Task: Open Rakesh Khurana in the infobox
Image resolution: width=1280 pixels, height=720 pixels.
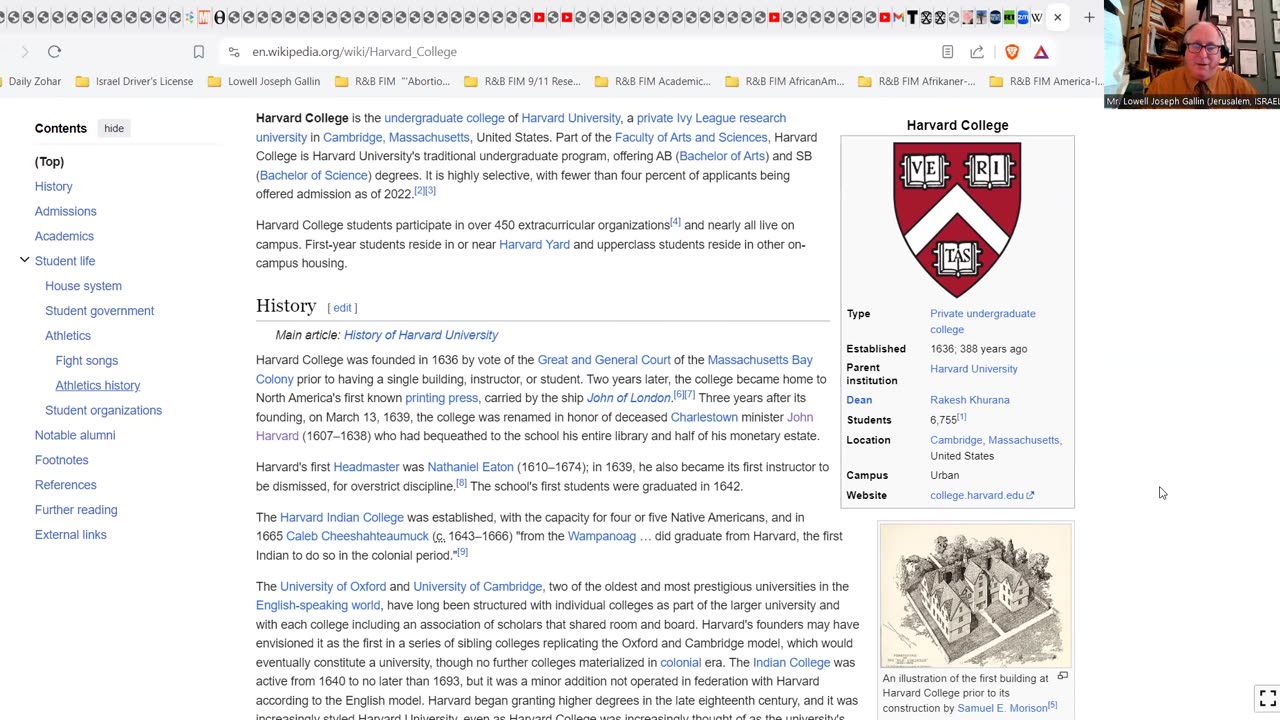Action: coord(970,400)
